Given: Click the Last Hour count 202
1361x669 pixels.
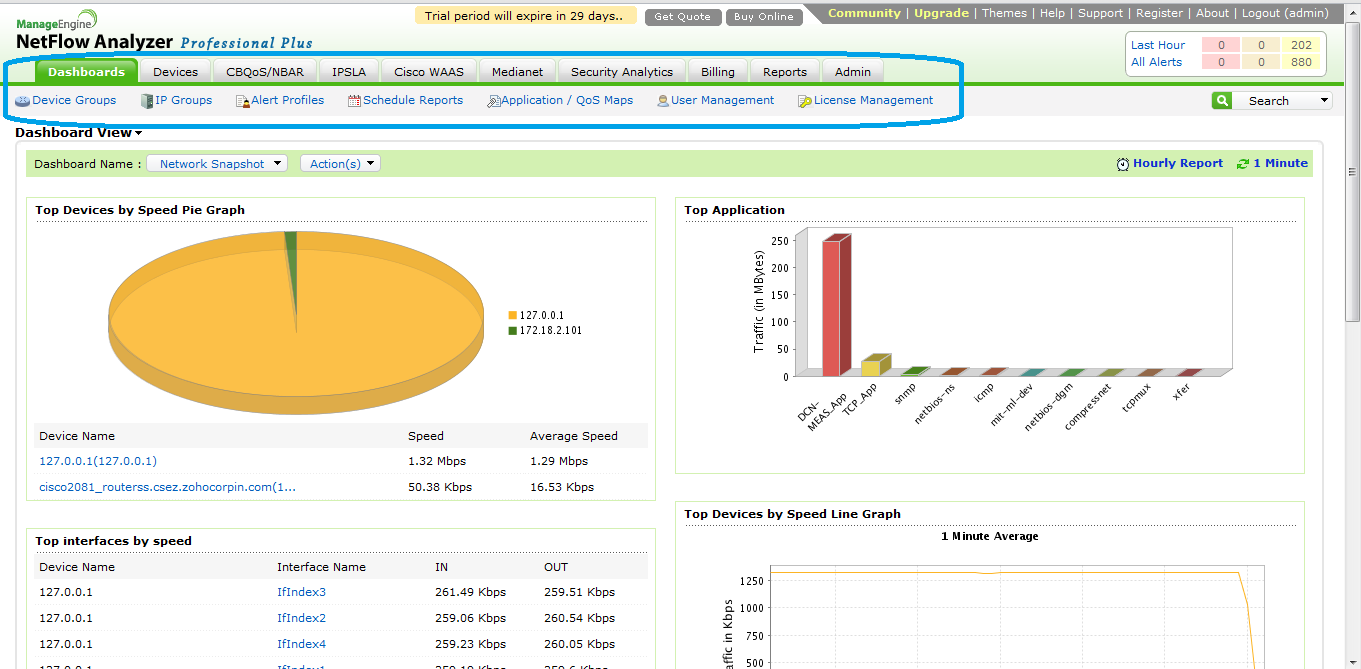Looking at the screenshot, I should click(x=1301, y=45).
